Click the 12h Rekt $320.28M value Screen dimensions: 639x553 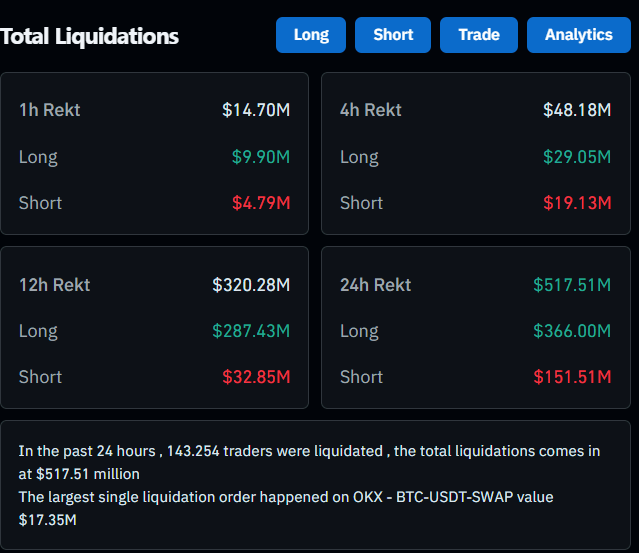[x=251, y=285]
